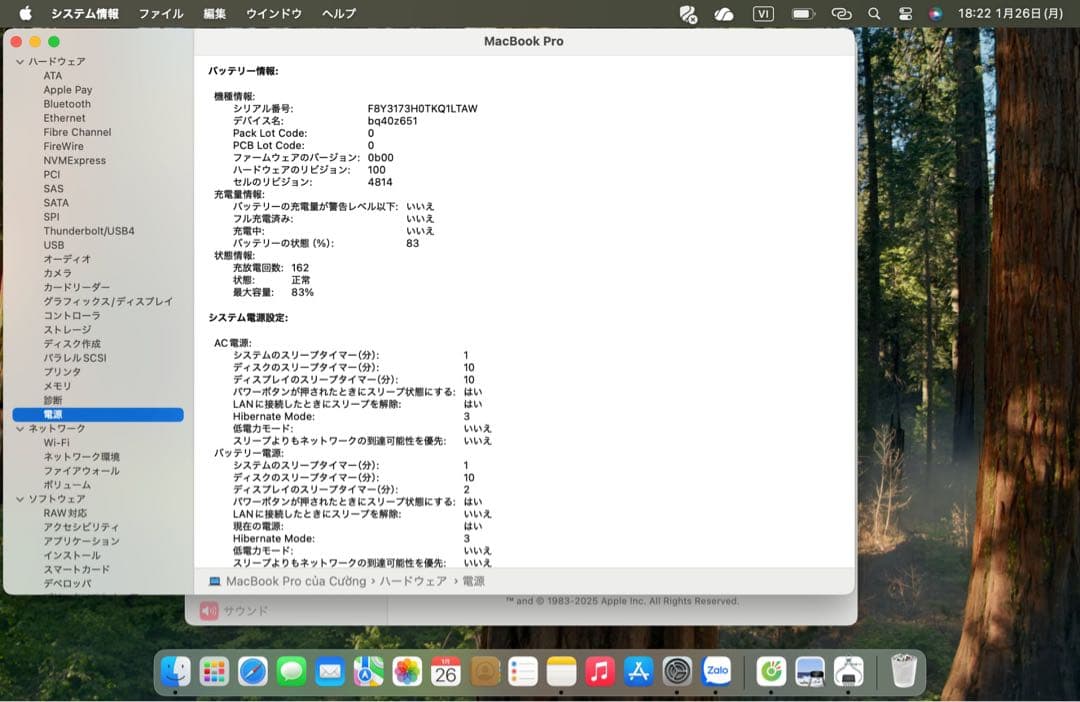Select カメラ in the sidebar
1080x702 pixels.
click(57, 273)
